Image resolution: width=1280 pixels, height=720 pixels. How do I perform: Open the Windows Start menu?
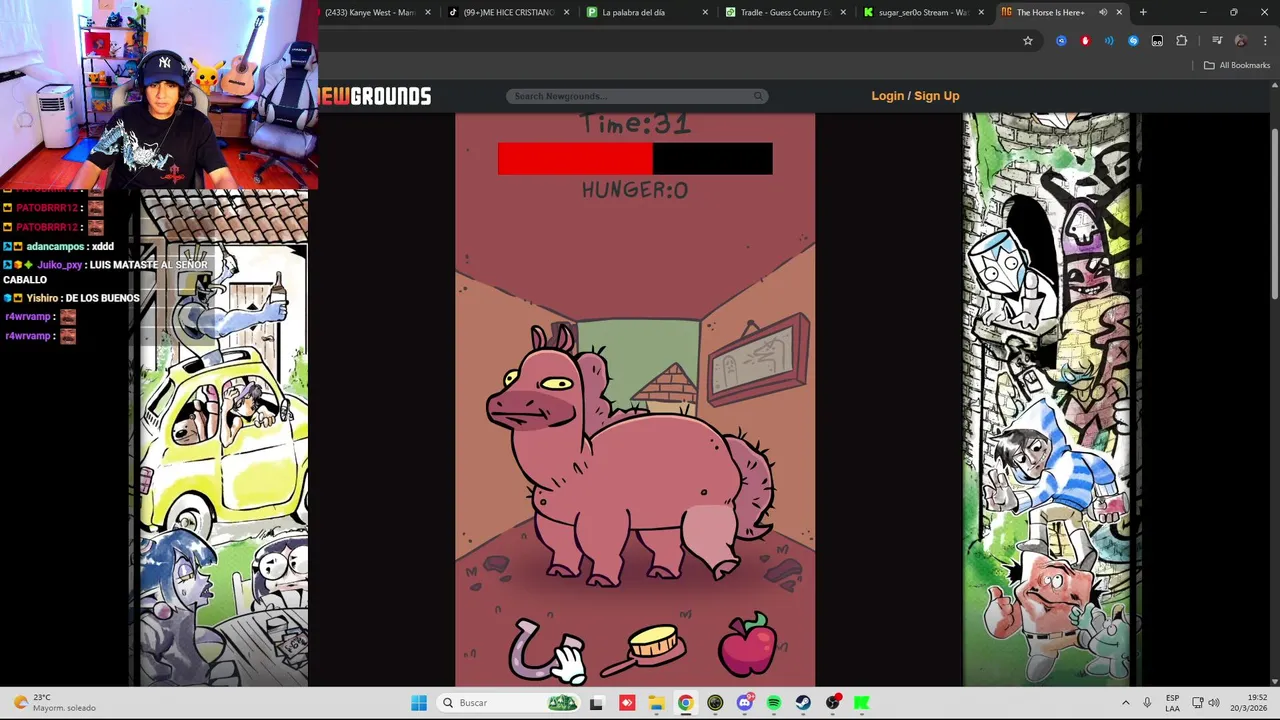[x=419, y=703]
